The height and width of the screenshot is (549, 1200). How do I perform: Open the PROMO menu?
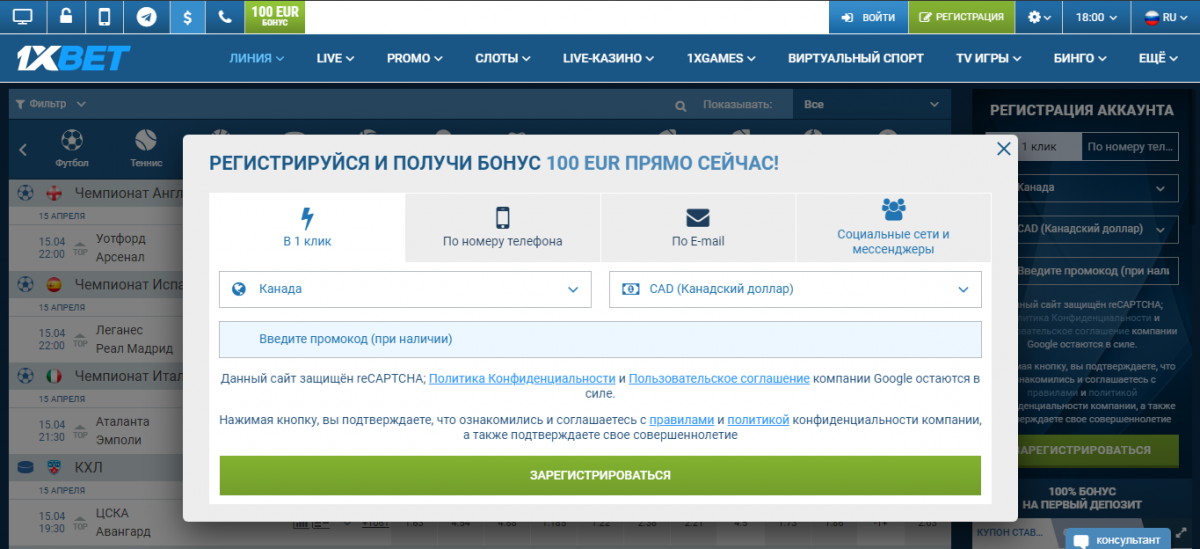[414, 58]
